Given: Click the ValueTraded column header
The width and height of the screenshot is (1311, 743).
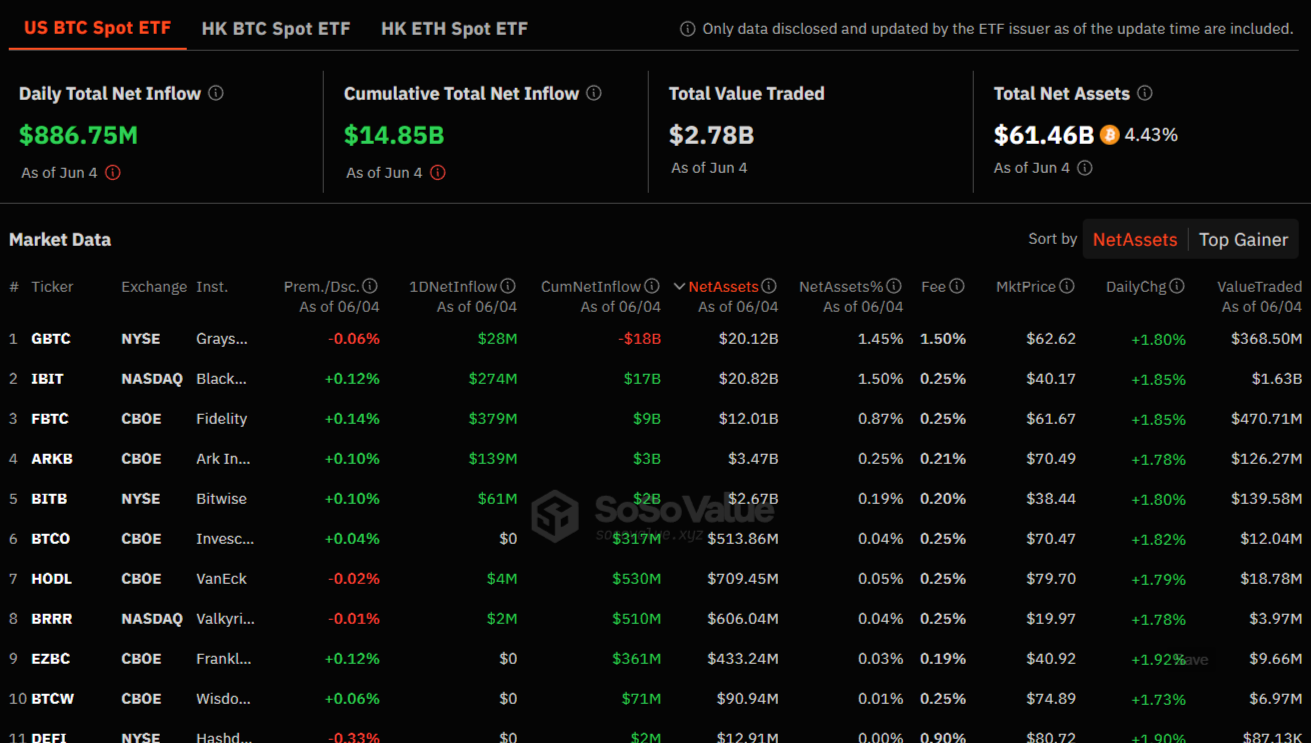Looking at the screenshot, I should (x=1259, y=287).
